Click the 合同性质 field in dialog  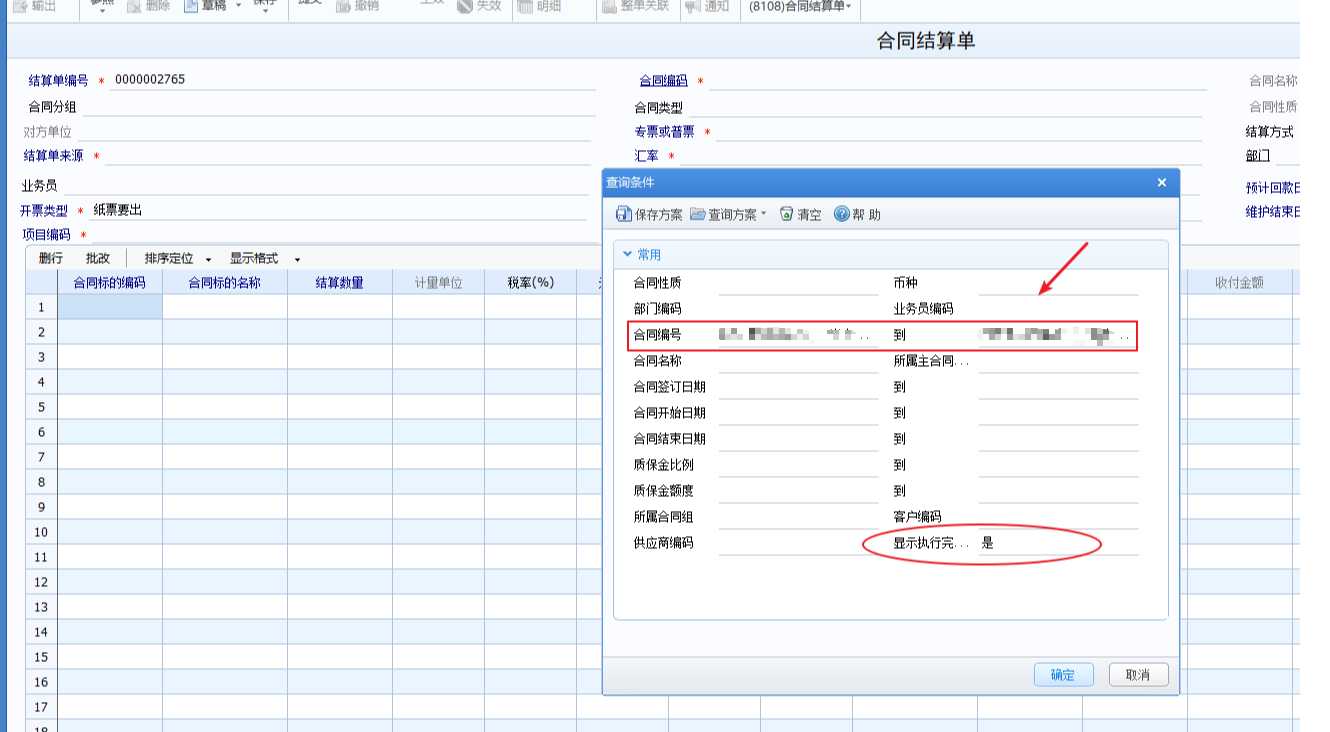798,284
